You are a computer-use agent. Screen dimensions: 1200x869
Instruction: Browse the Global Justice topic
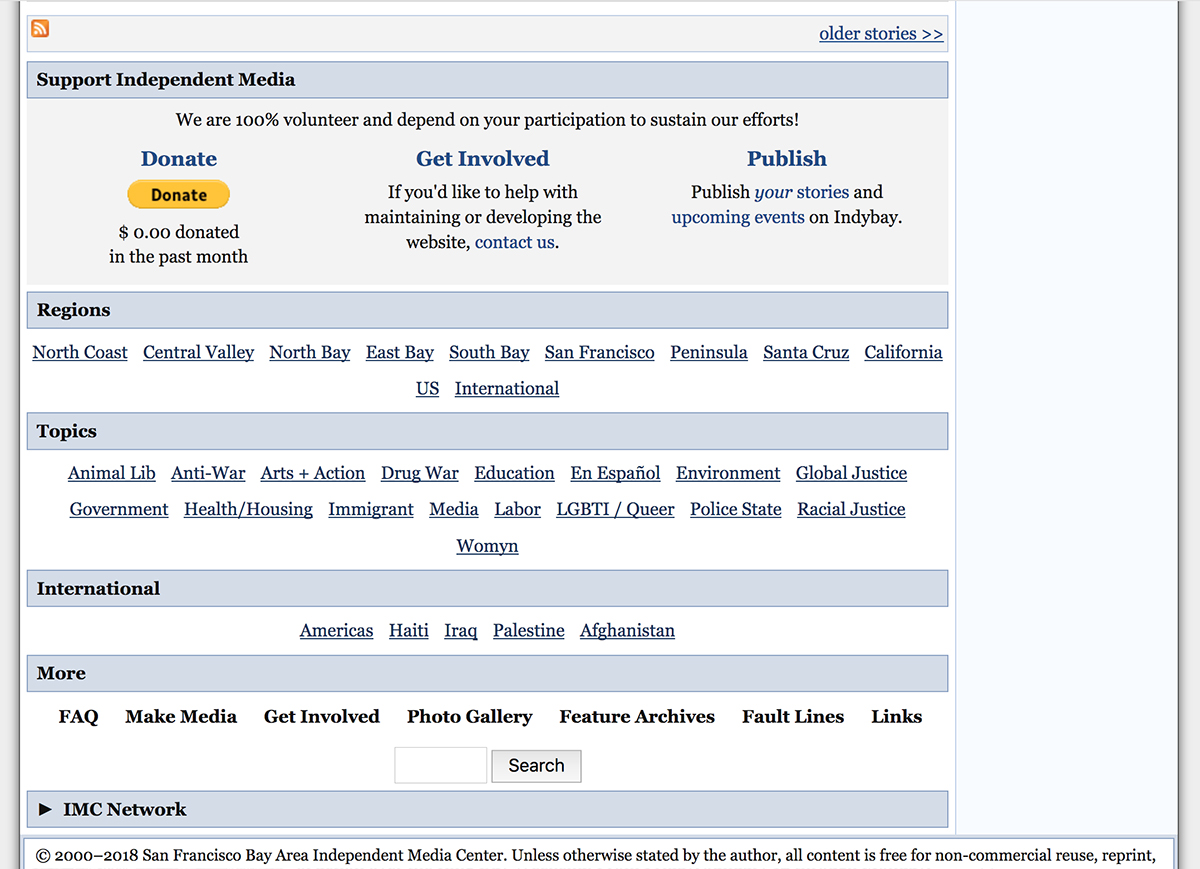(x=852, y=473)
